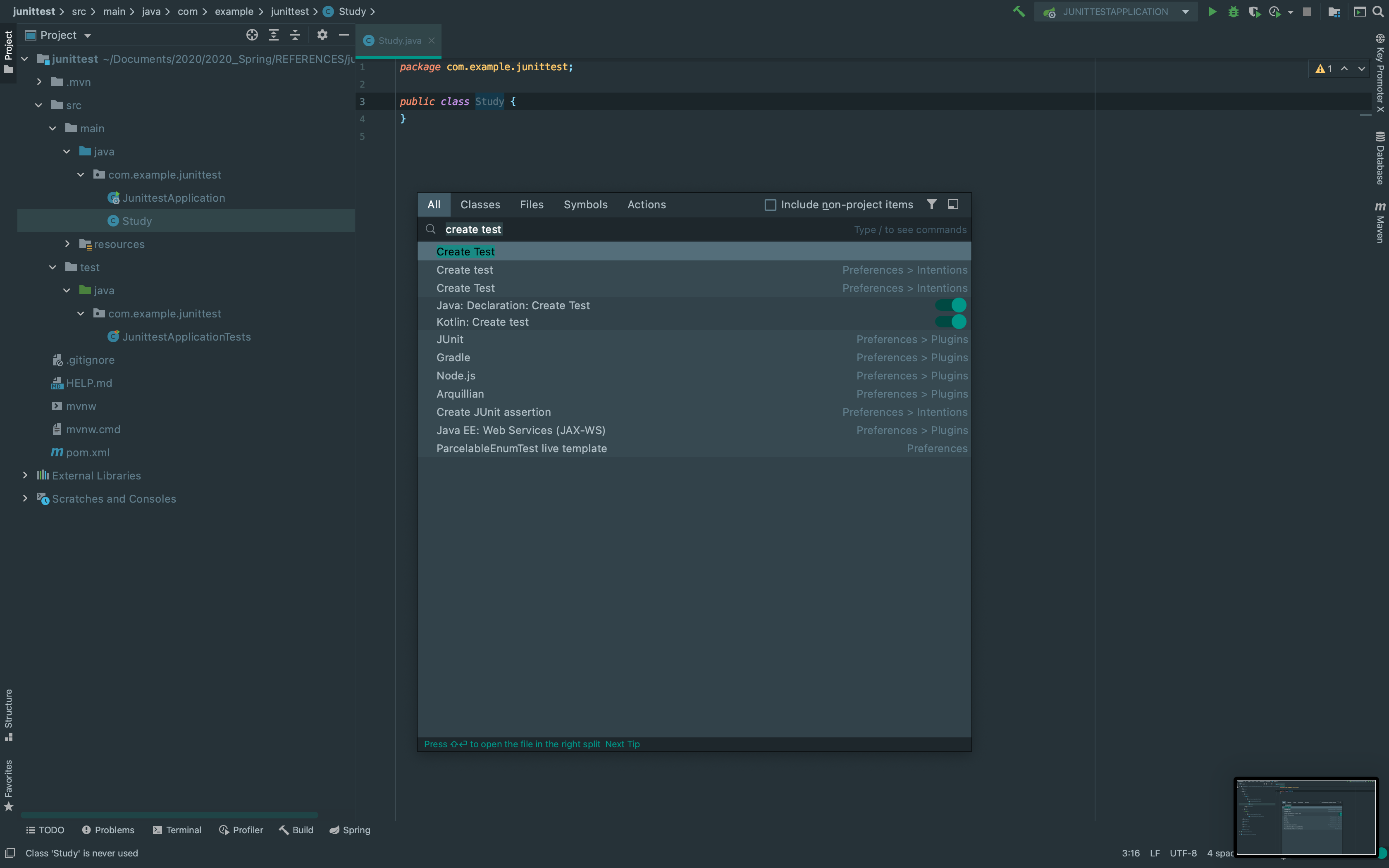Switch to the Classes tab in search

click(480, 205)
